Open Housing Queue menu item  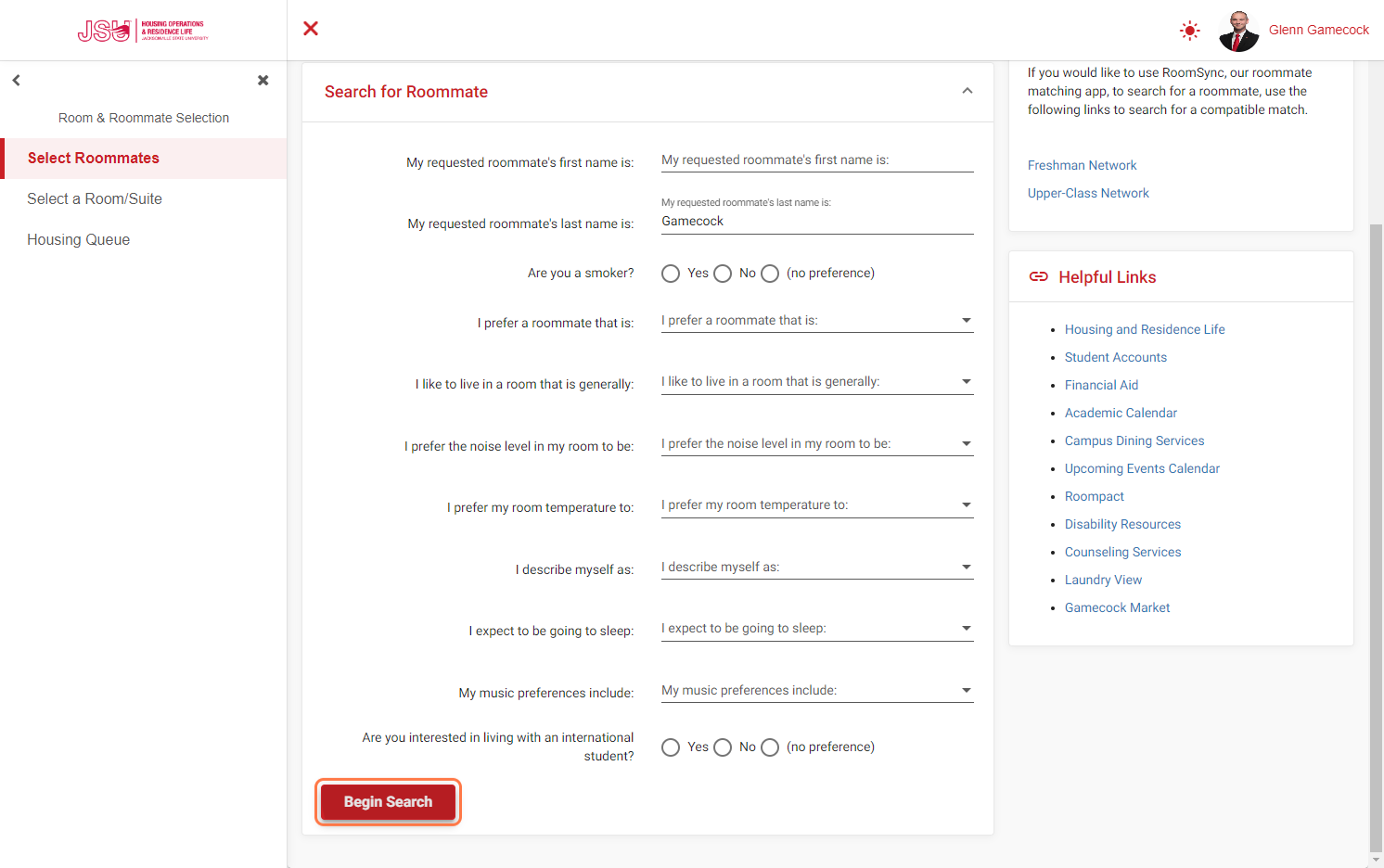click(144, 240)
